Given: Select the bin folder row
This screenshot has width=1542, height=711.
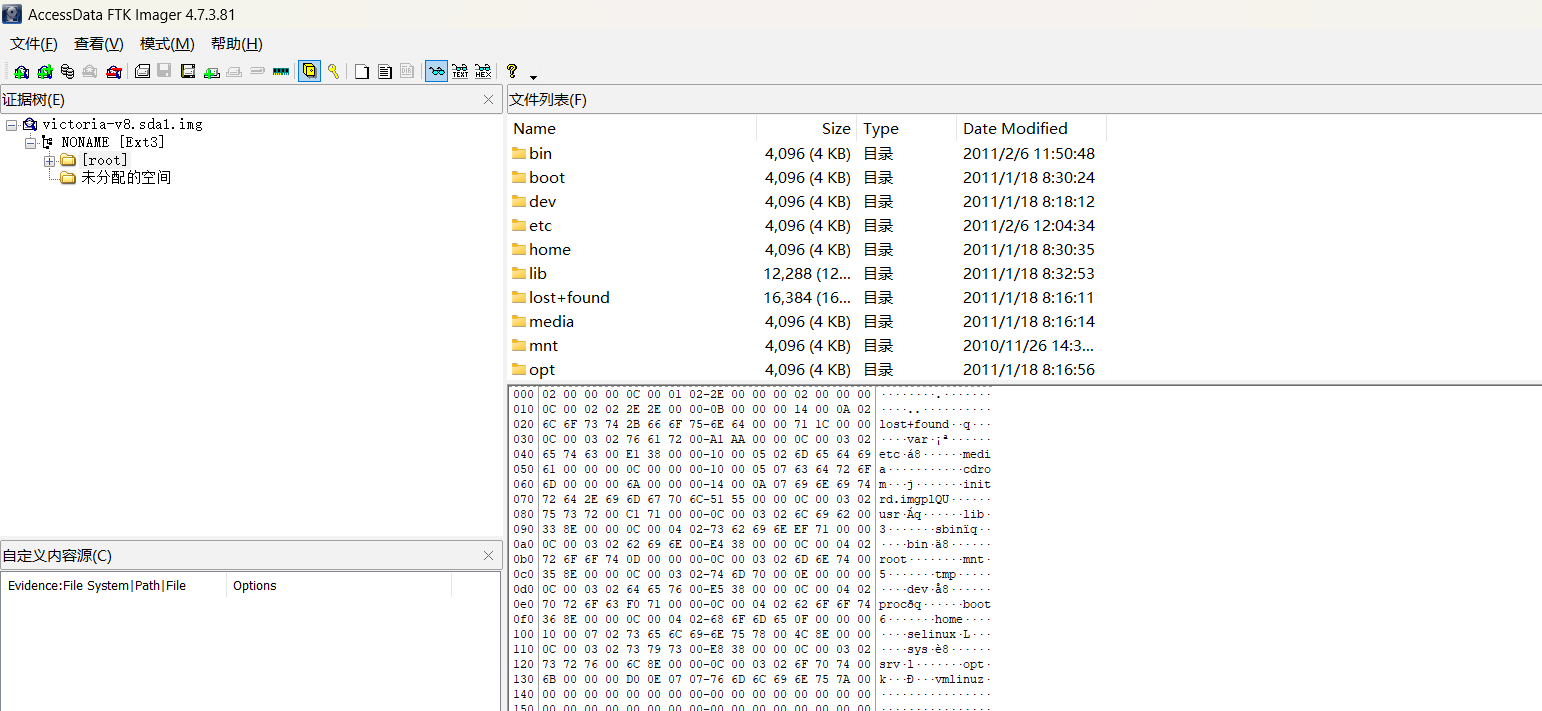Looking at the screenshot, I should coord(807,154).
